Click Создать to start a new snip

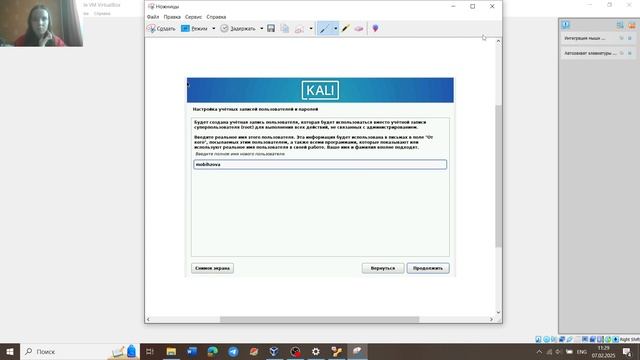[x=161, y=29]
